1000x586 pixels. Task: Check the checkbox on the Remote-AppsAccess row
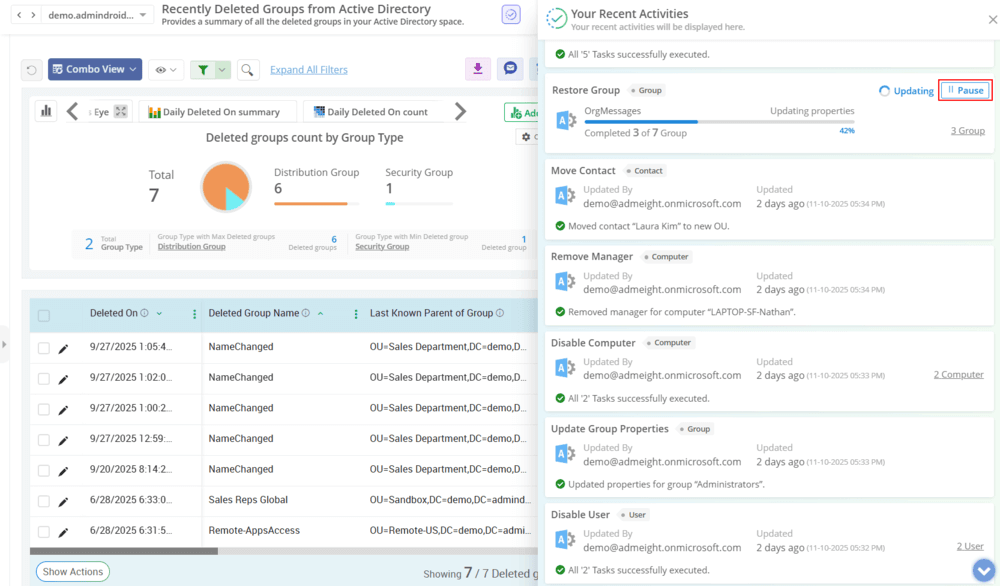(x=44, y=530)
